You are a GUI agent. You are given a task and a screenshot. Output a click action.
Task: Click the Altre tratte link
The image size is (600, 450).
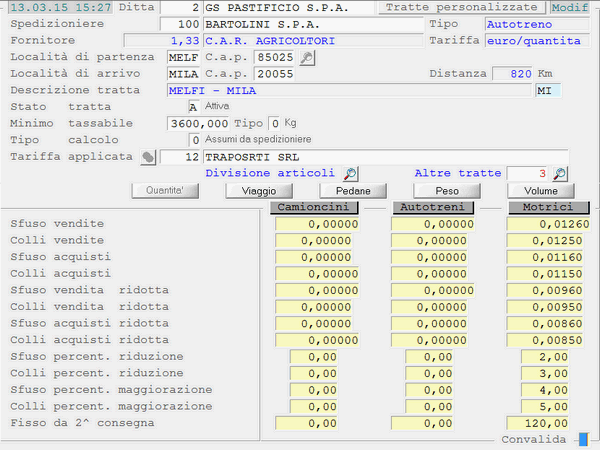[x=458, y=173]
